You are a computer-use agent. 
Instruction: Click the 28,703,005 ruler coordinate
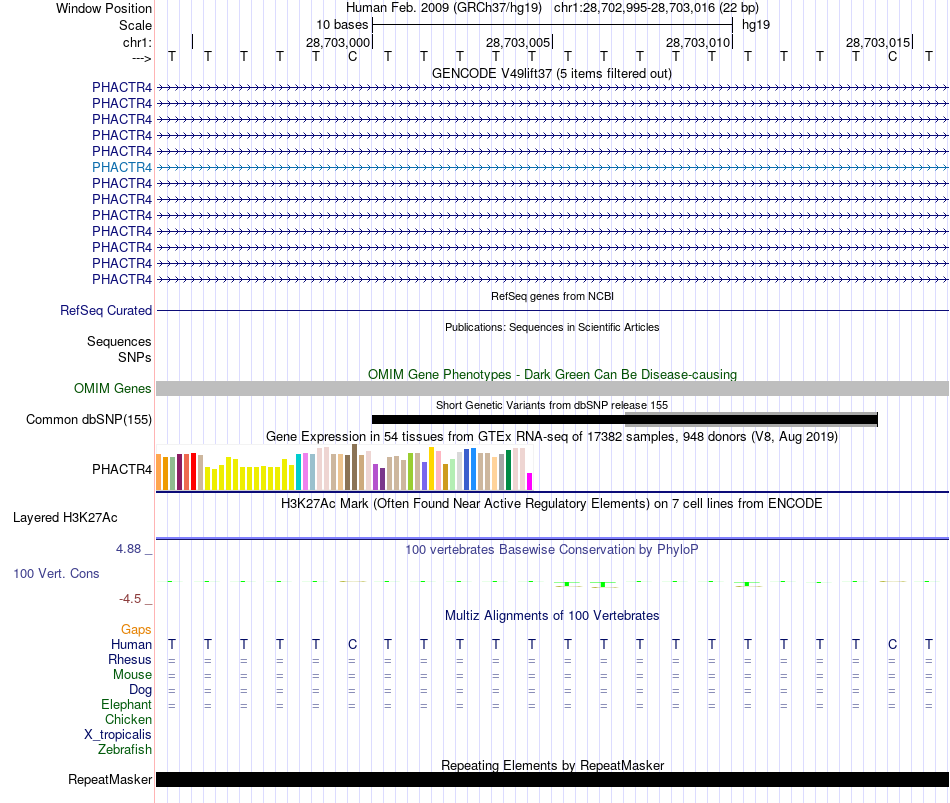517,42
